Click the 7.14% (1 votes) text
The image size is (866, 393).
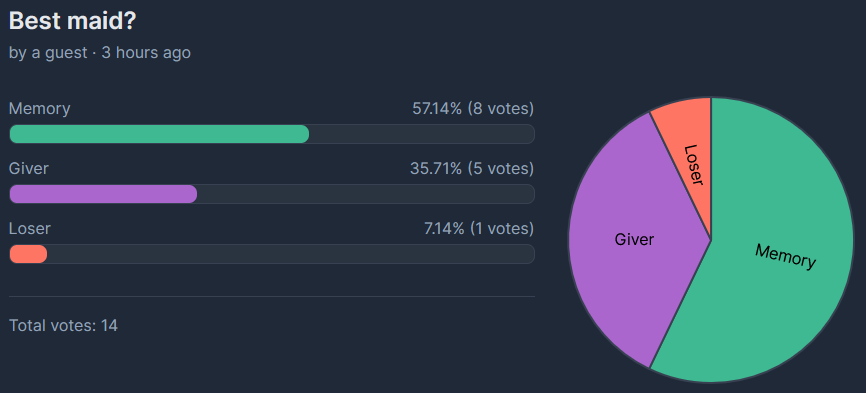(x=479, y=229)
